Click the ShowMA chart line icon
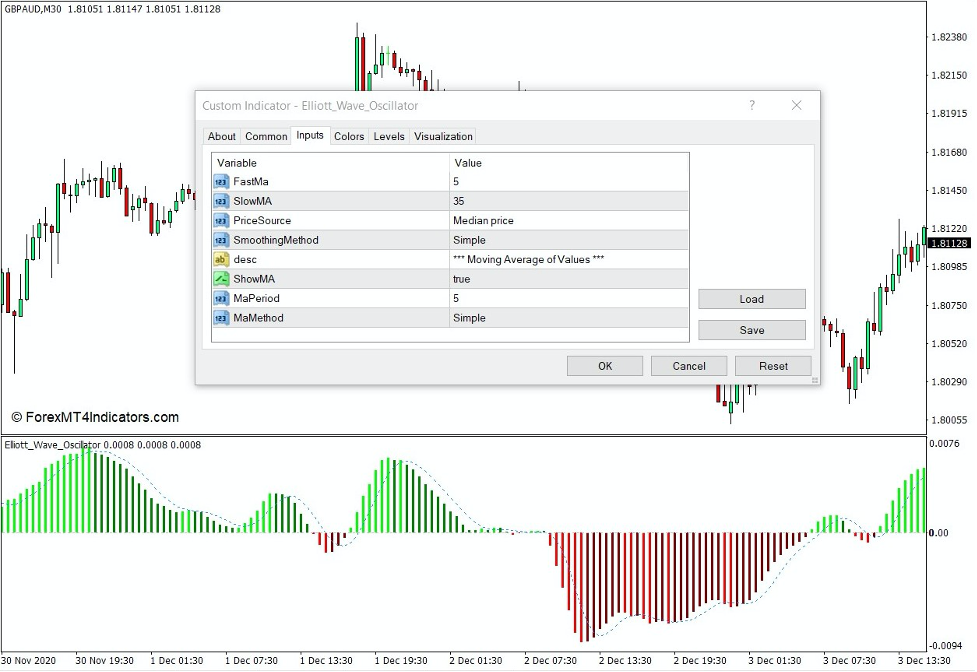Image resolution: width=977 pixels, height=672 pixels. click(x=219, y=279)
